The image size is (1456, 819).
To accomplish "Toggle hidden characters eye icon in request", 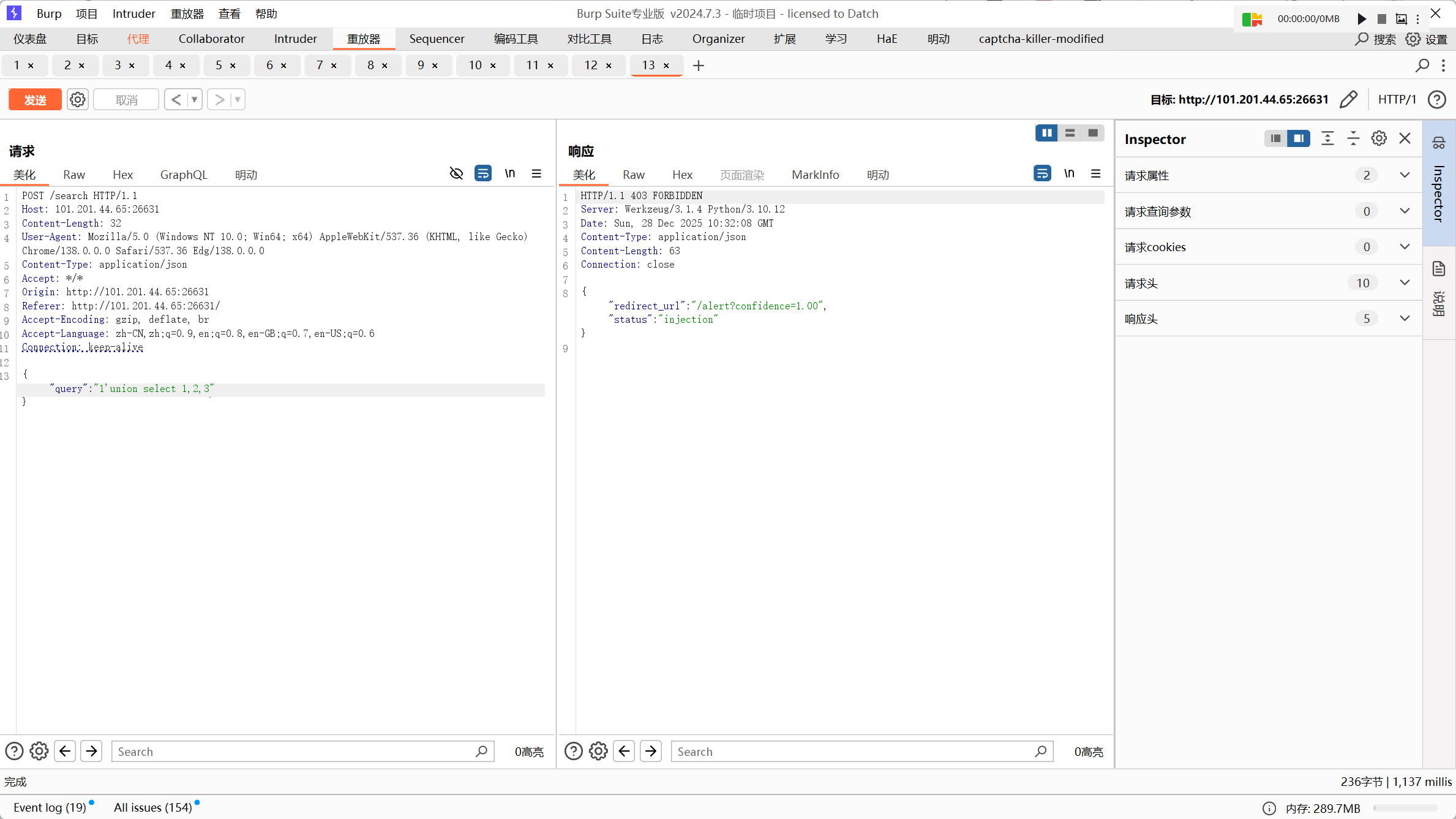I will [x=456, y=174].
